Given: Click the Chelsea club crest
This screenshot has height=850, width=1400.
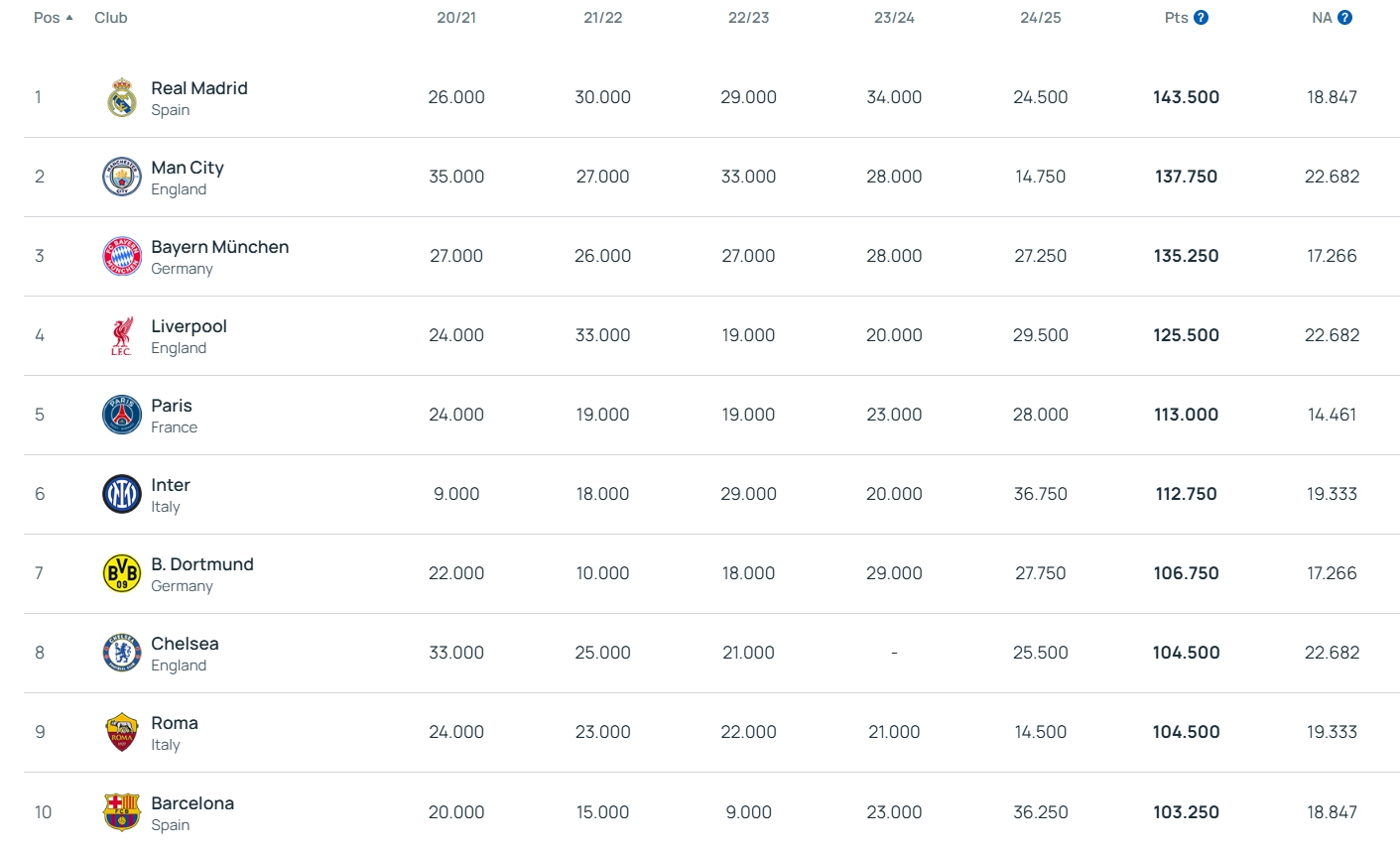Looking at the screenshot, I should [x=122, y=653].
